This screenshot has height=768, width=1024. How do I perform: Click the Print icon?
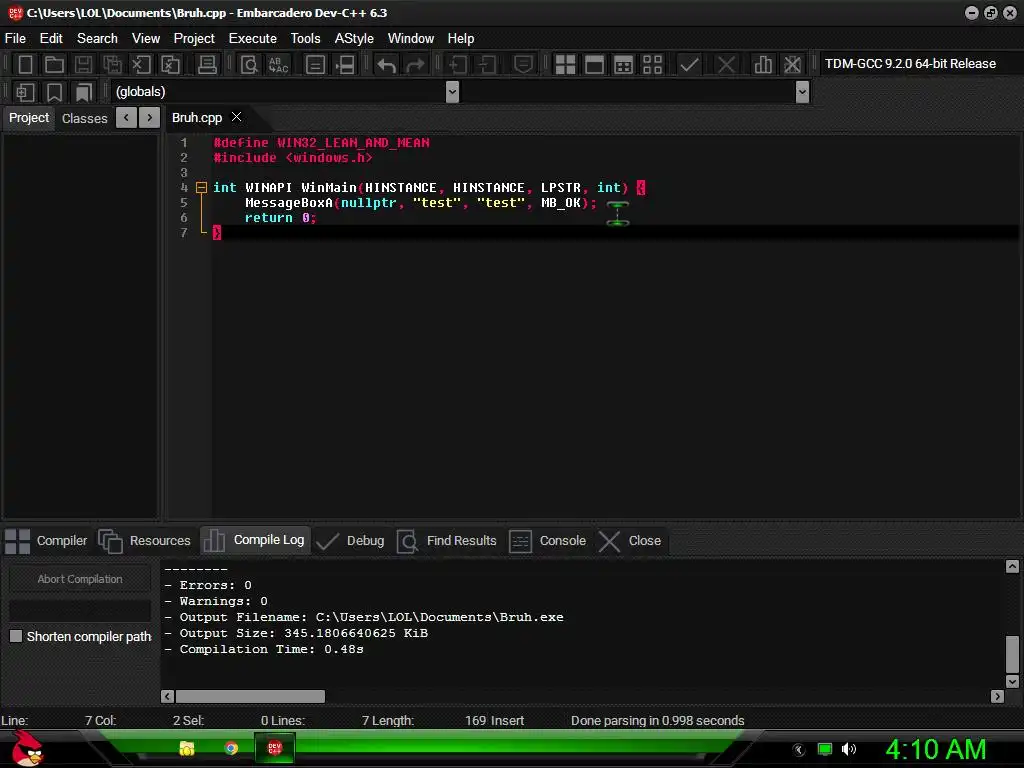[x=207, y=65]
